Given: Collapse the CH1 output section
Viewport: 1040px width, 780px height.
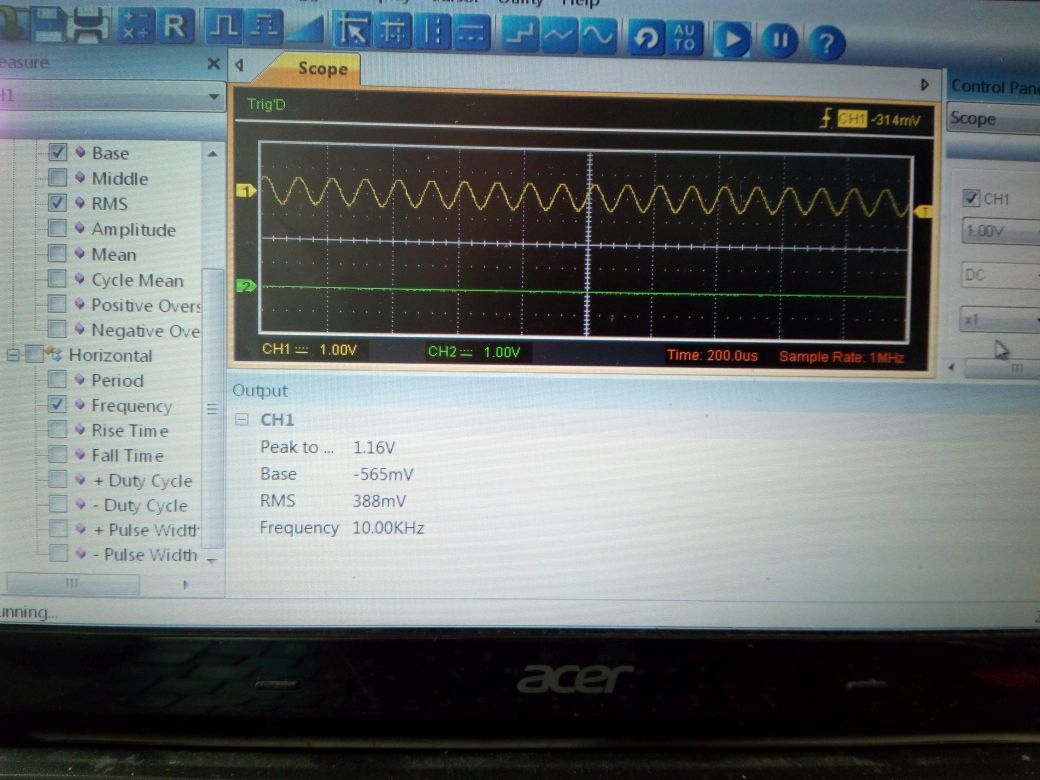Looking at the screenshot, I should tap(242, 419).
